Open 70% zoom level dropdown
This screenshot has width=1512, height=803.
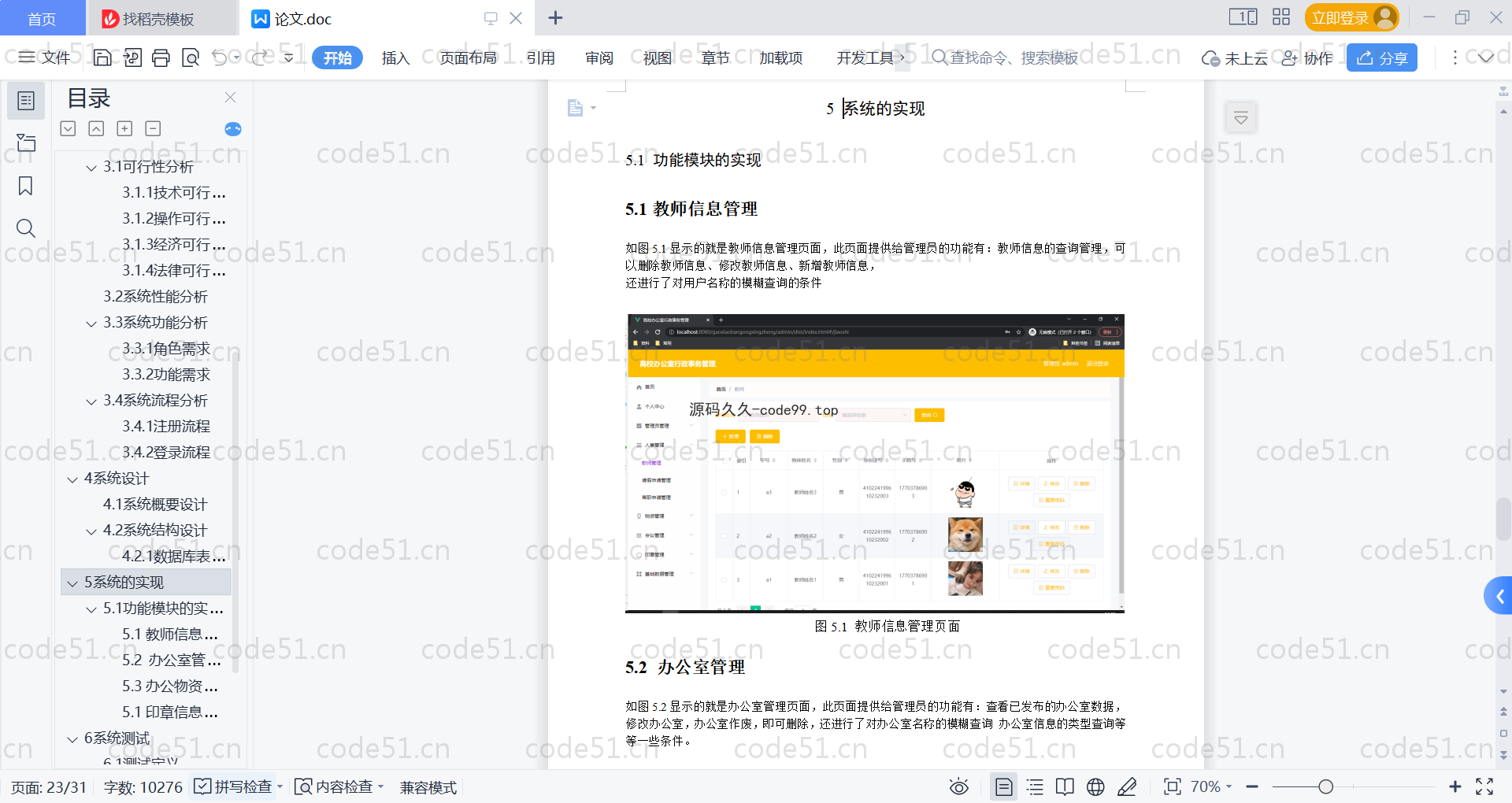[1211, 786]
